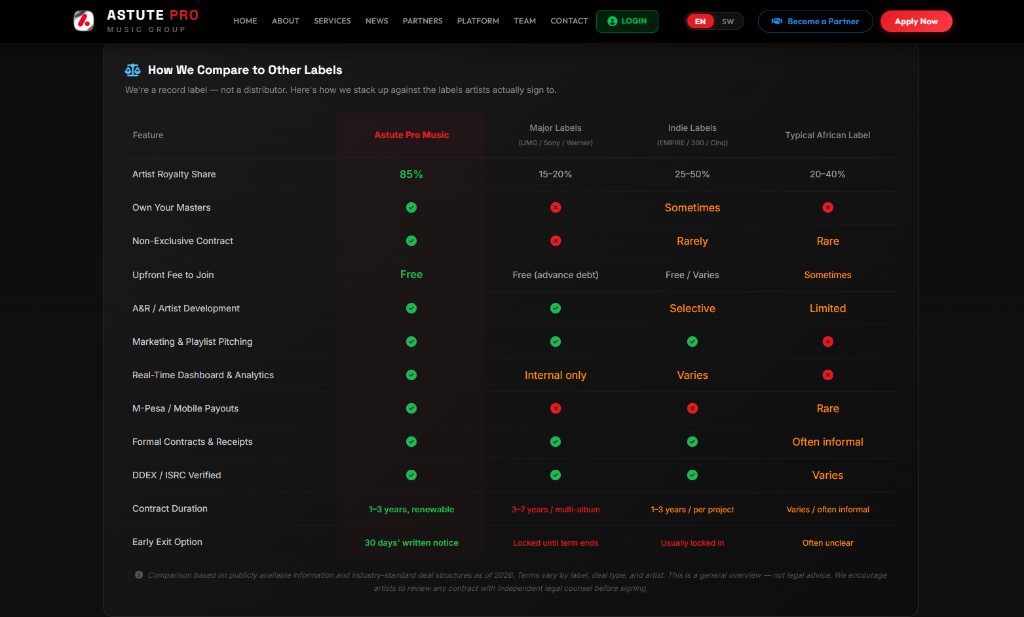
Task: Click Major Labels cross for Non-Exclusive Contract
Action: click(x=555, y=241)
